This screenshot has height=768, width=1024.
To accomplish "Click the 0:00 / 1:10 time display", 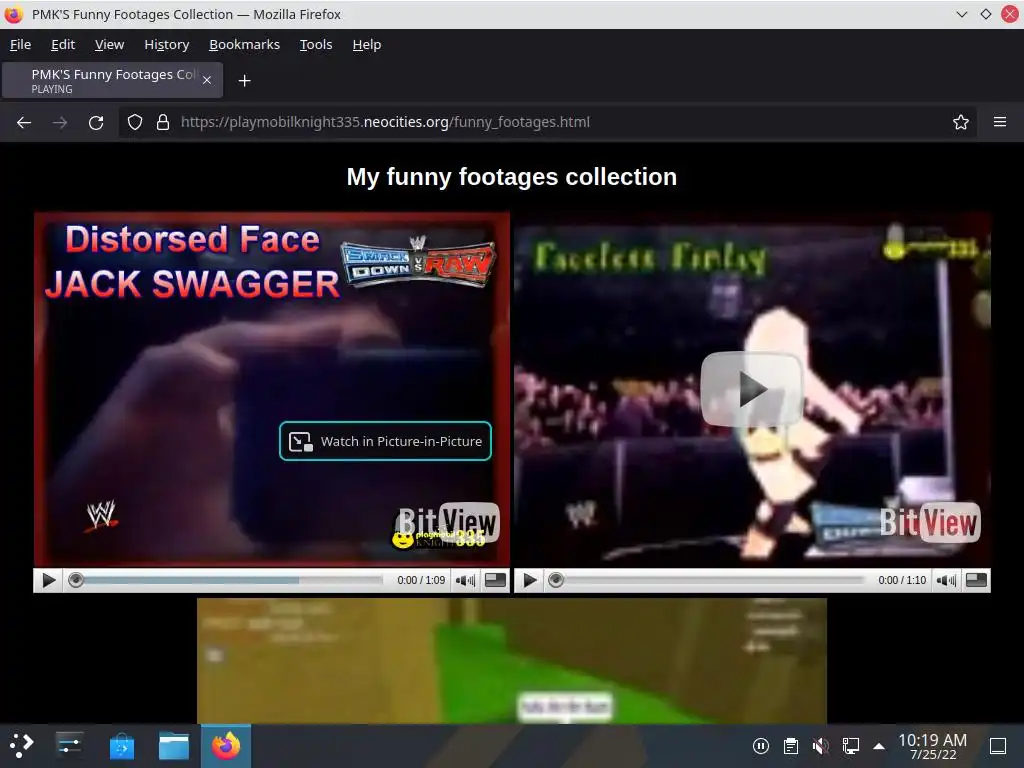I will pyautogui.click(x=902, y=580).
